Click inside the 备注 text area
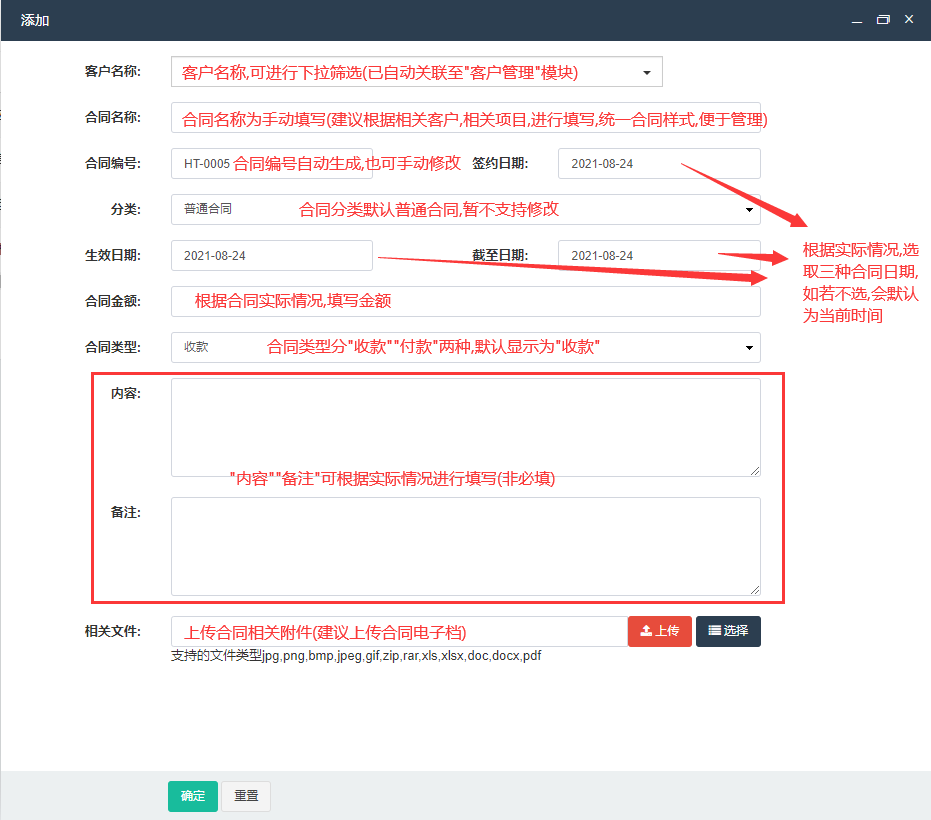This screenshot has width=931, height=820. 466,546
